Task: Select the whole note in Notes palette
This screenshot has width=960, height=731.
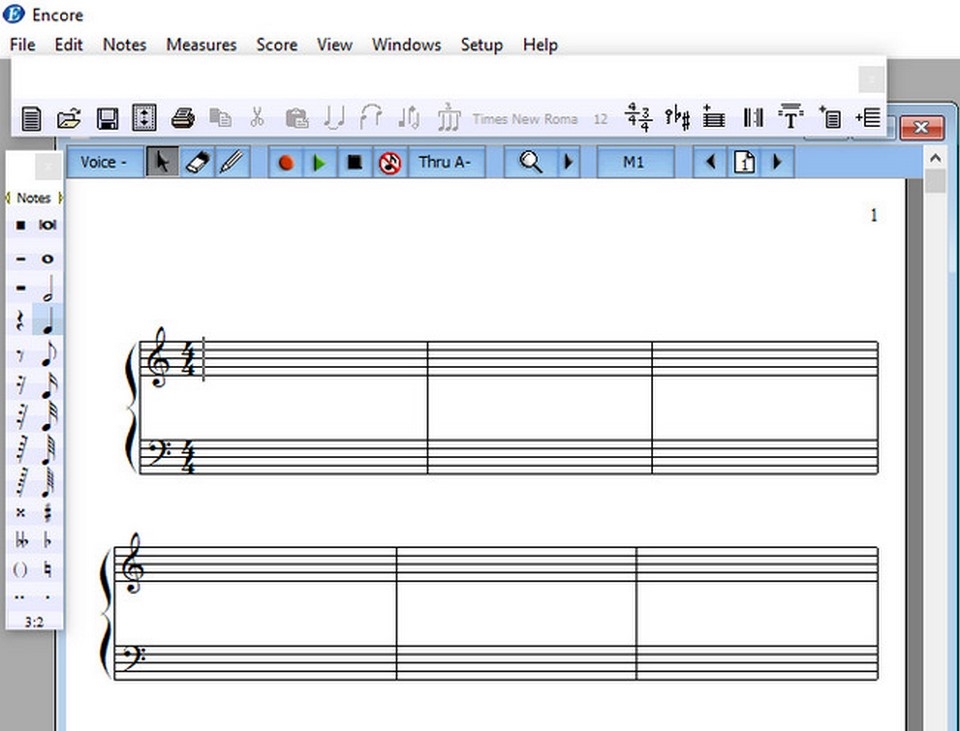Action: [48, 259]
